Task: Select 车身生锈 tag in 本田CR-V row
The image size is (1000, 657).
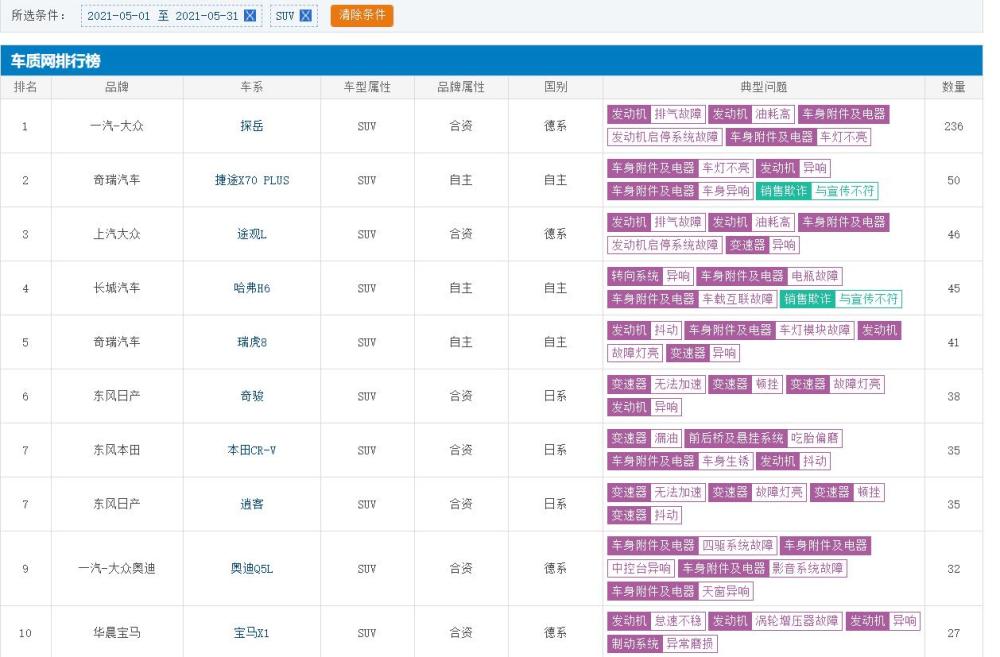Action: pos(680,461)
